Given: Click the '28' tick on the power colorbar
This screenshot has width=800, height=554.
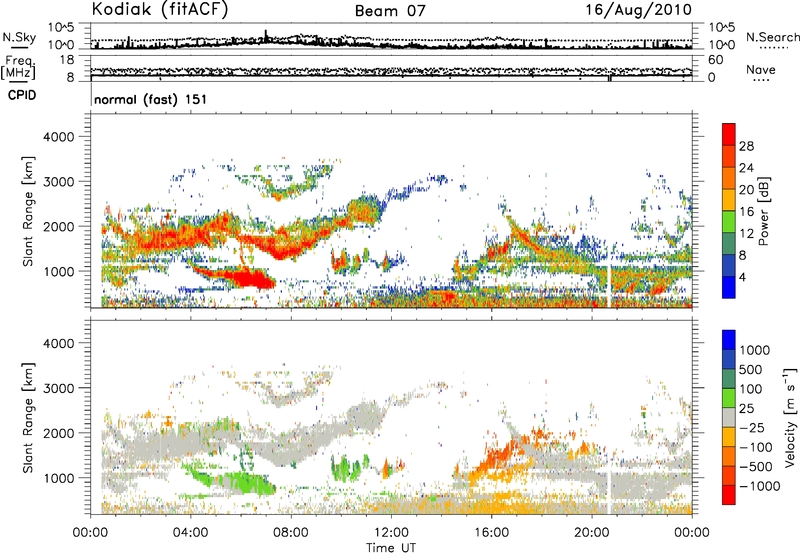Looking at the screenshot, I should (x=746, y=146).
